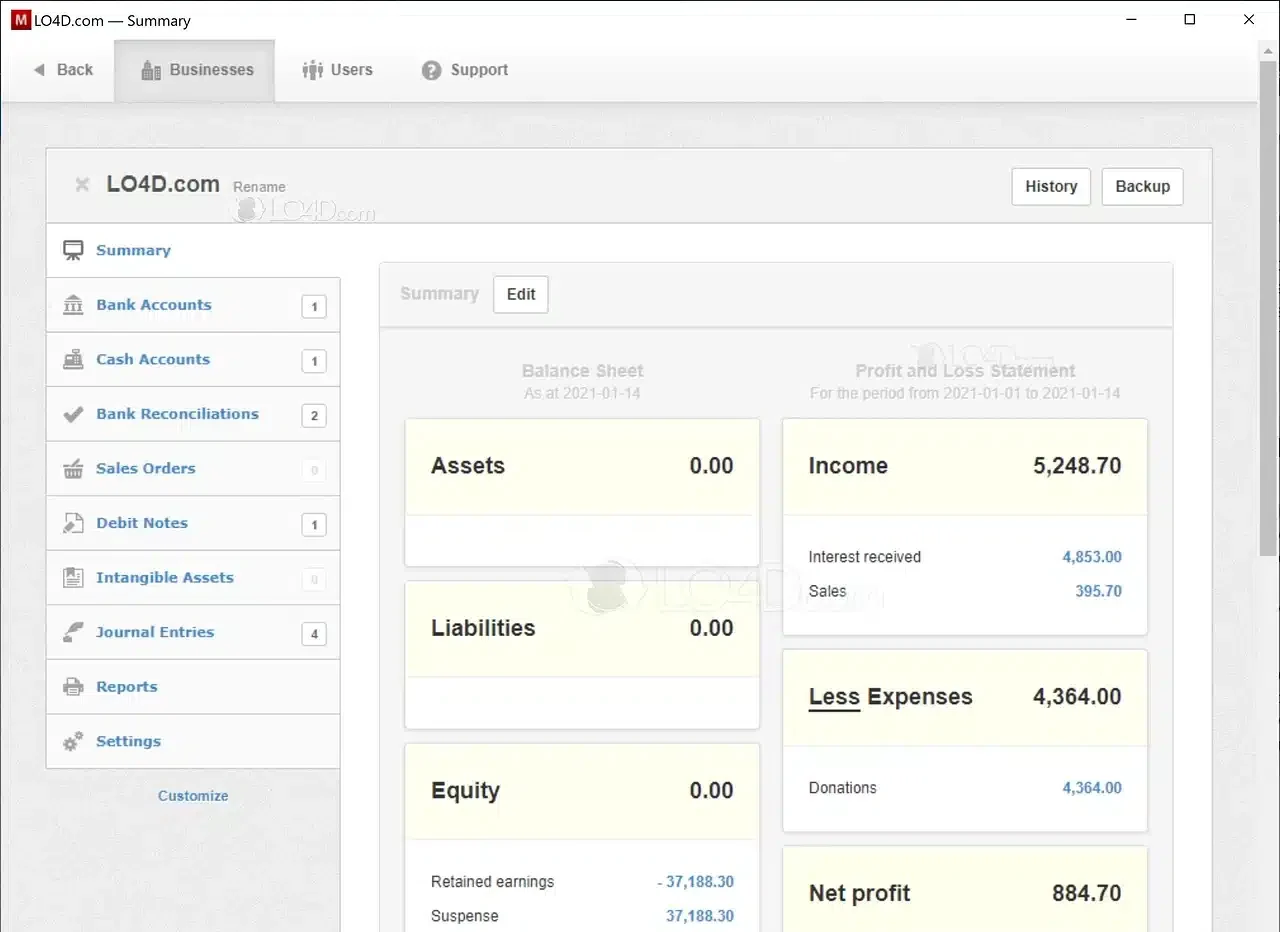
Task: Open the Support tab
Action: 465,70
